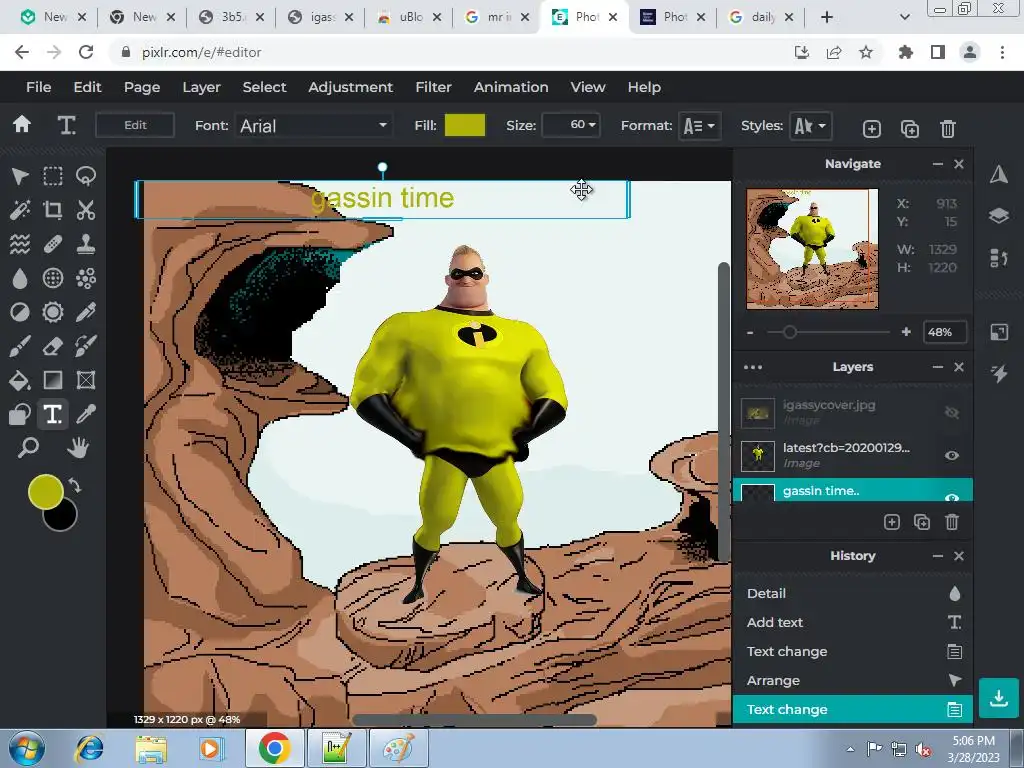
Task: Select the Cutout scissors tool
Action: pos(86,210)
